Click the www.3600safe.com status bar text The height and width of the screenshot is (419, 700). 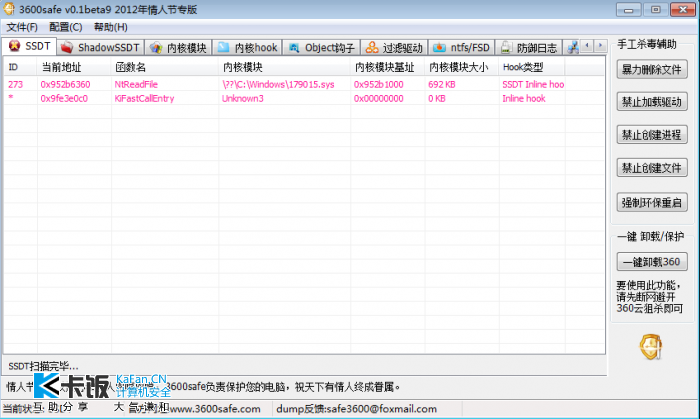215,409
